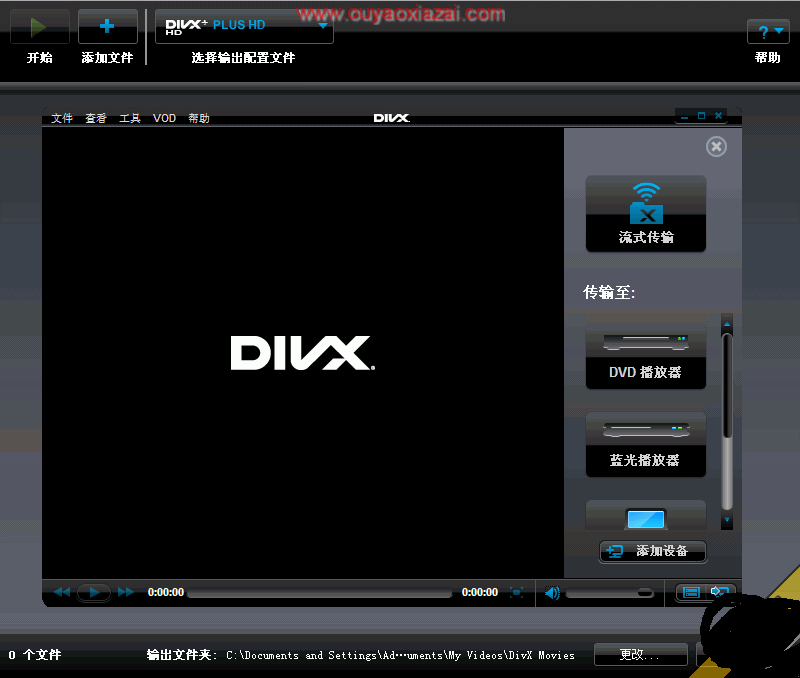Click the player Play button
Viewport: 800px width, 678px height.
[94, 592]
